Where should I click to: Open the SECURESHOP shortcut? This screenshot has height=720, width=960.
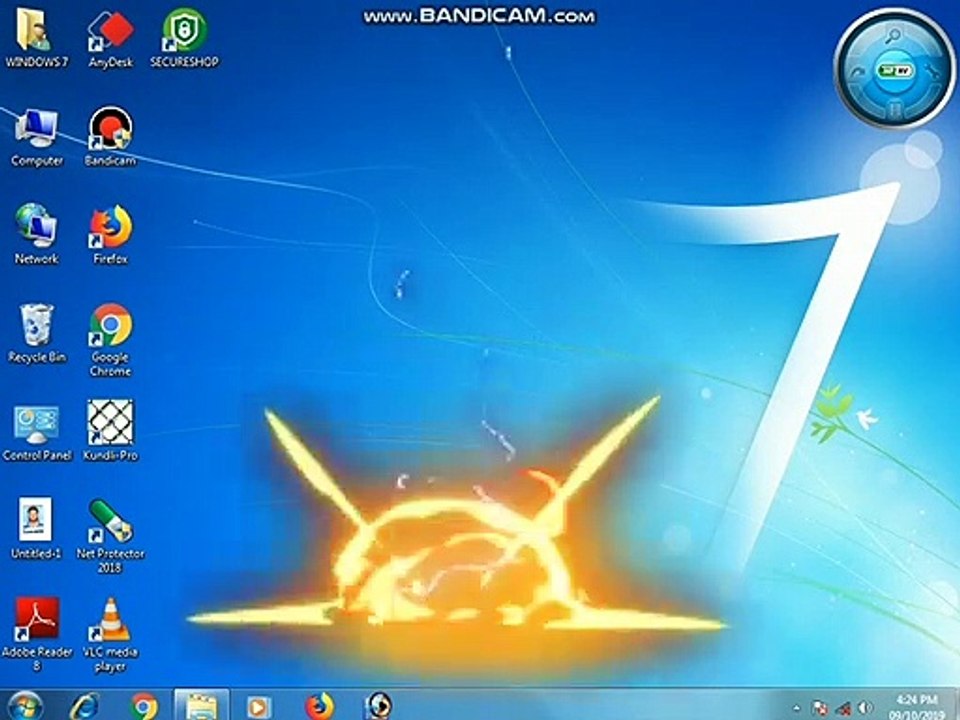click(184, 38)
